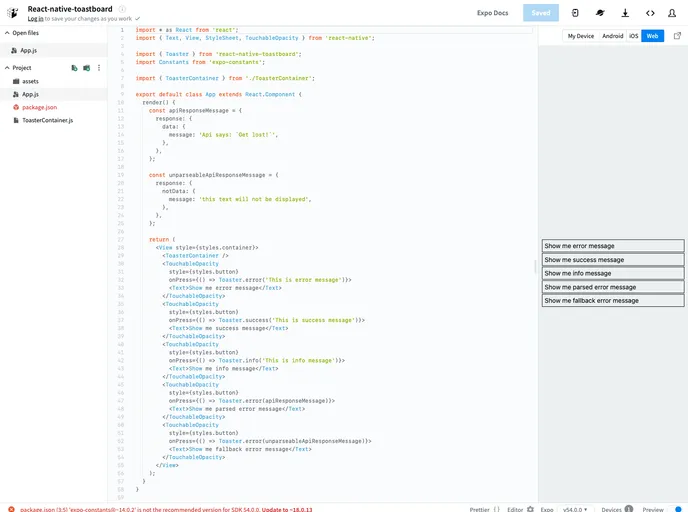Open preview in a new window icon
This screenshot has height=512, width=688.
(x=677, y=36)
